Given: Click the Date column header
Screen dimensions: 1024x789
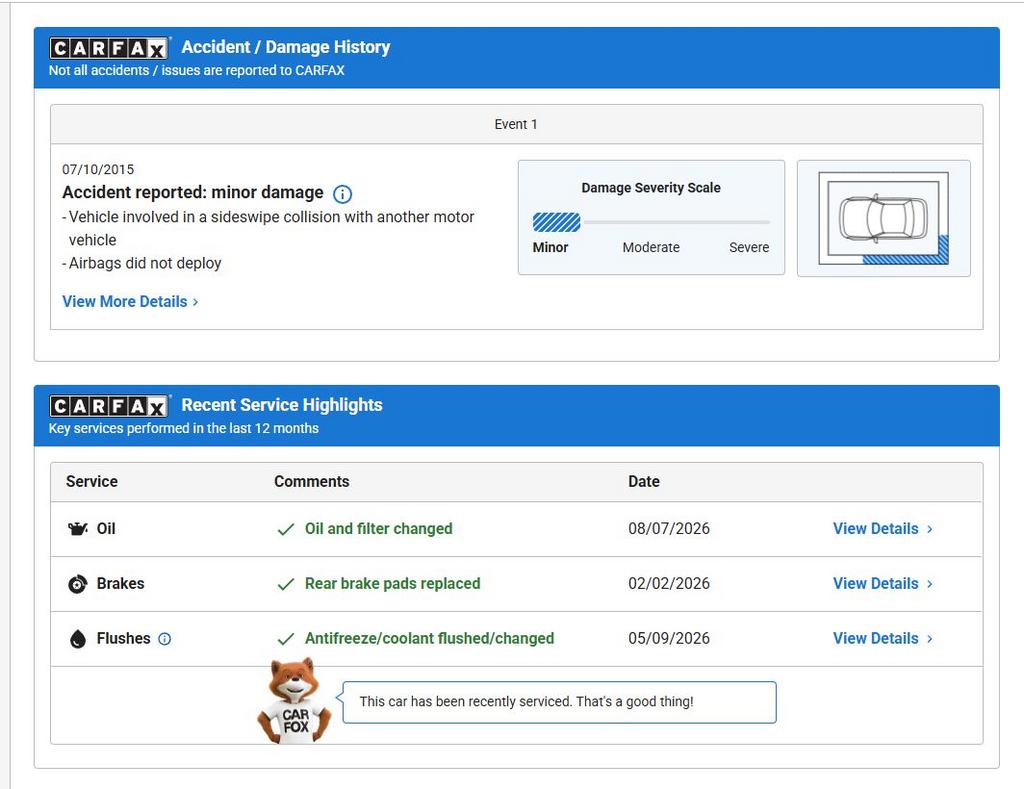Looking at the screenshot, I should pyautogui.click(x=644, y=481).
